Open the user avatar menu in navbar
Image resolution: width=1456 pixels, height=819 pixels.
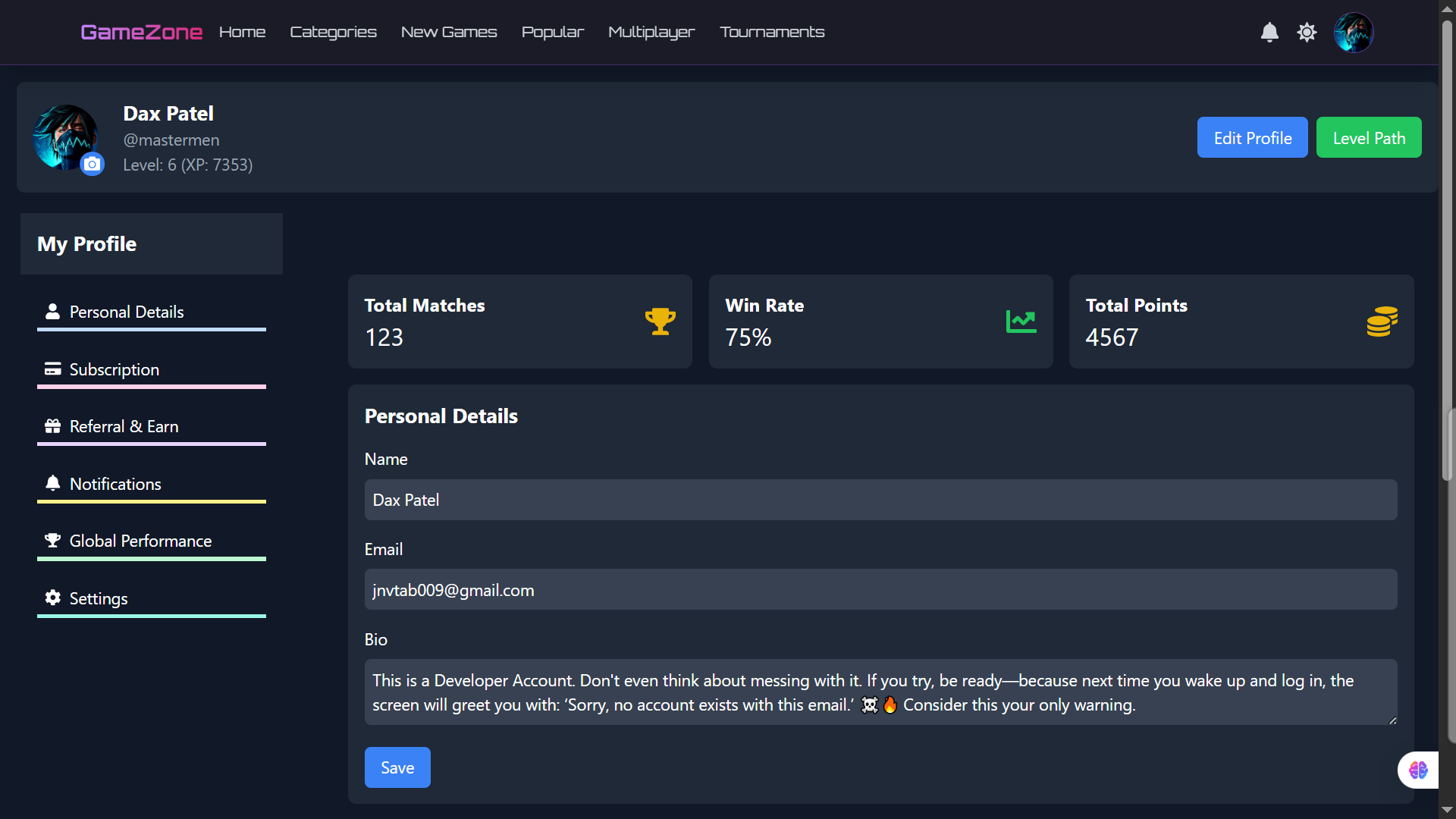1354,33
